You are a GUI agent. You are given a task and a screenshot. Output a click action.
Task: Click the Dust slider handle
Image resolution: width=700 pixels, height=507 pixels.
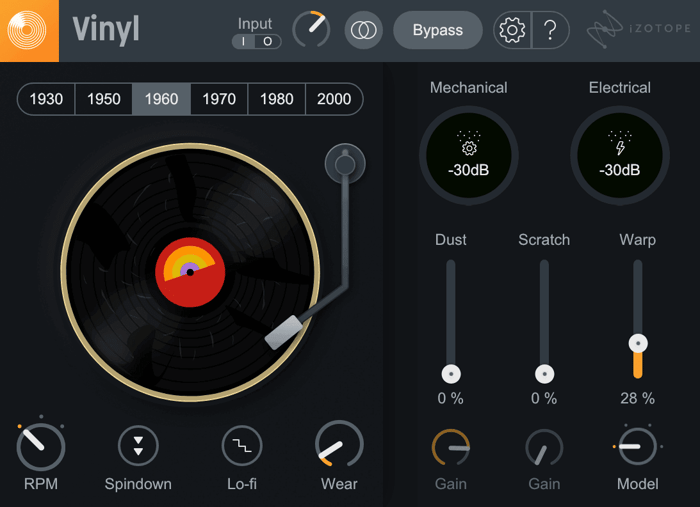point(451,374)
